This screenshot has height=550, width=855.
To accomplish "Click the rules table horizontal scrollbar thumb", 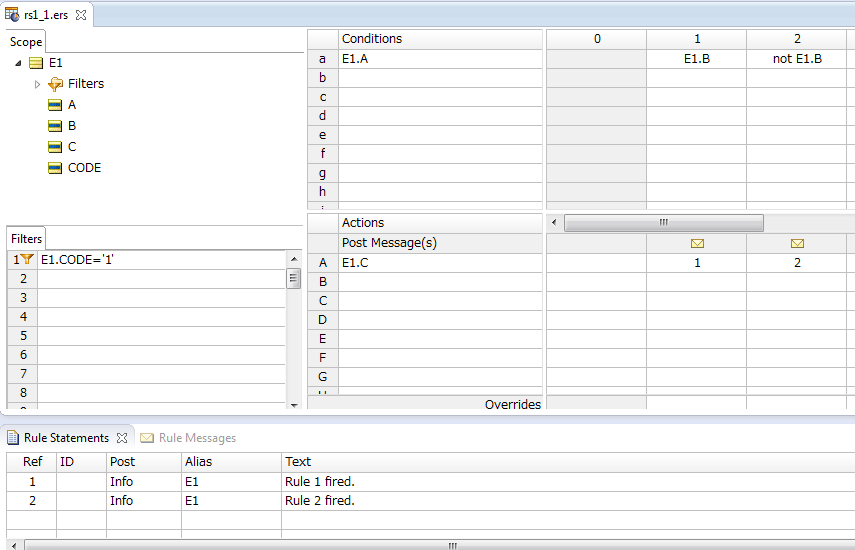I will (664, 222).
